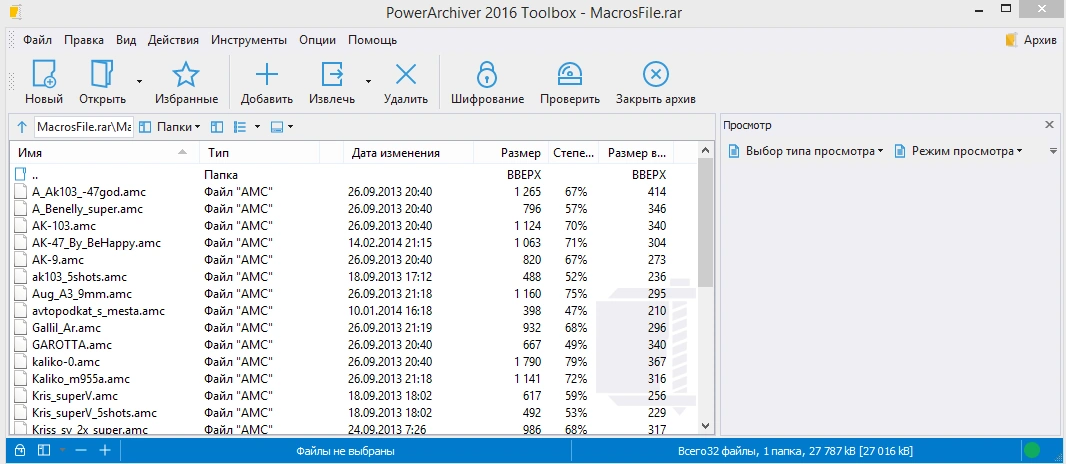Sort by the Тип column header

click(x=259, y=153)
